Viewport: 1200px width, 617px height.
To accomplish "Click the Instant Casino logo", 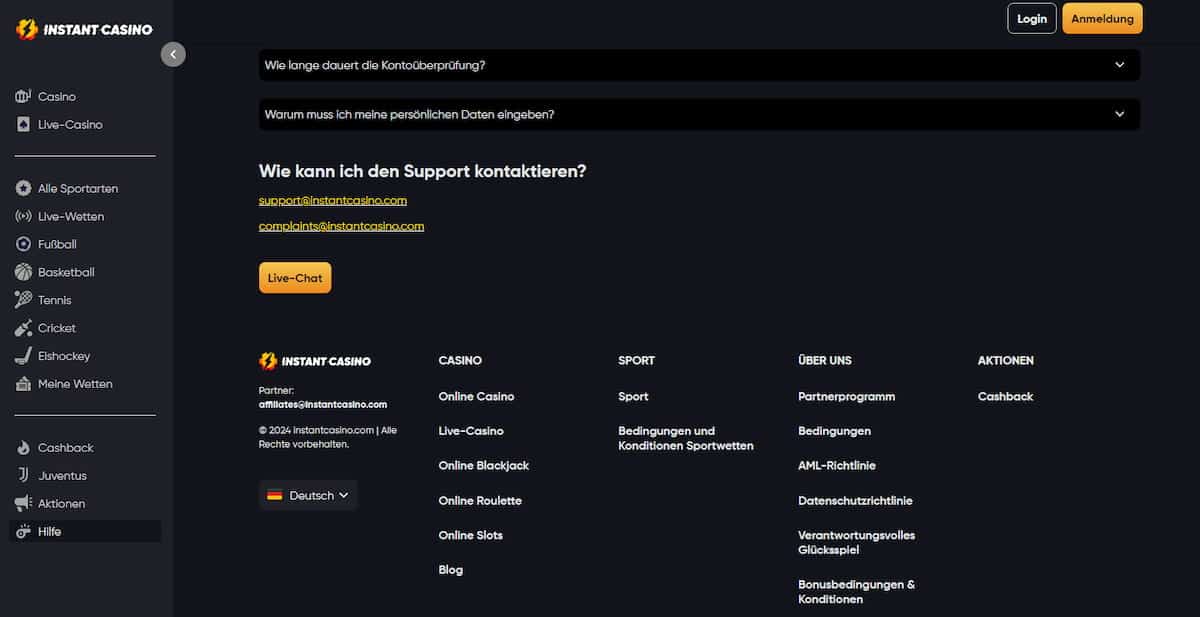I will tap(85, 29).
